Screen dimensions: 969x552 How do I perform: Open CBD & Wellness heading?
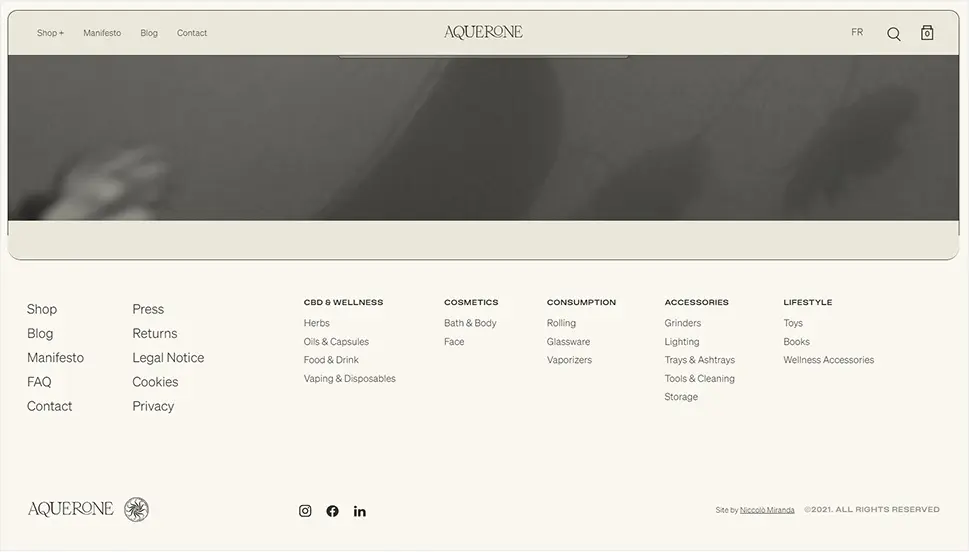[x=344, y=302]
